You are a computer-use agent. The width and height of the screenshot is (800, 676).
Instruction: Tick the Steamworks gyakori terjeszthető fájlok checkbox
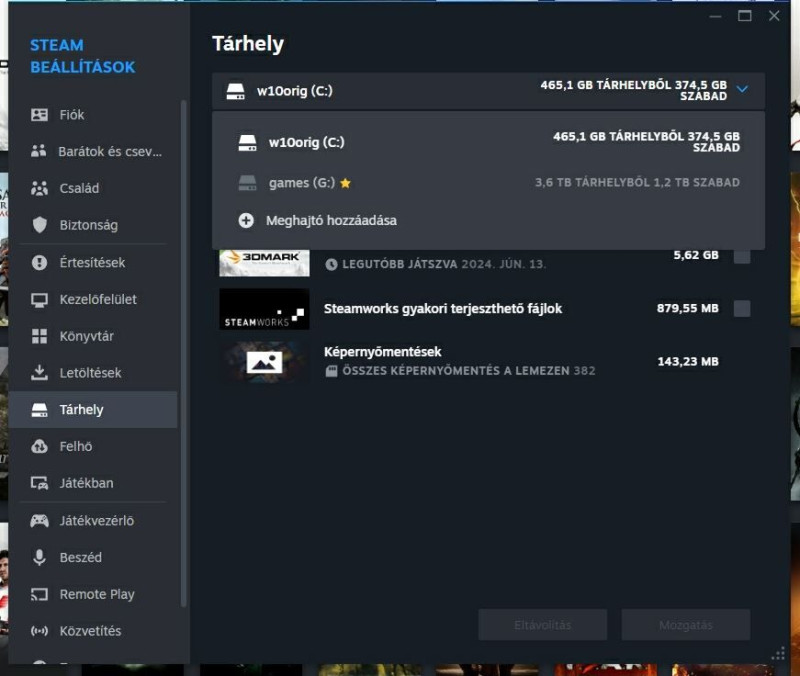pos(742,308)
